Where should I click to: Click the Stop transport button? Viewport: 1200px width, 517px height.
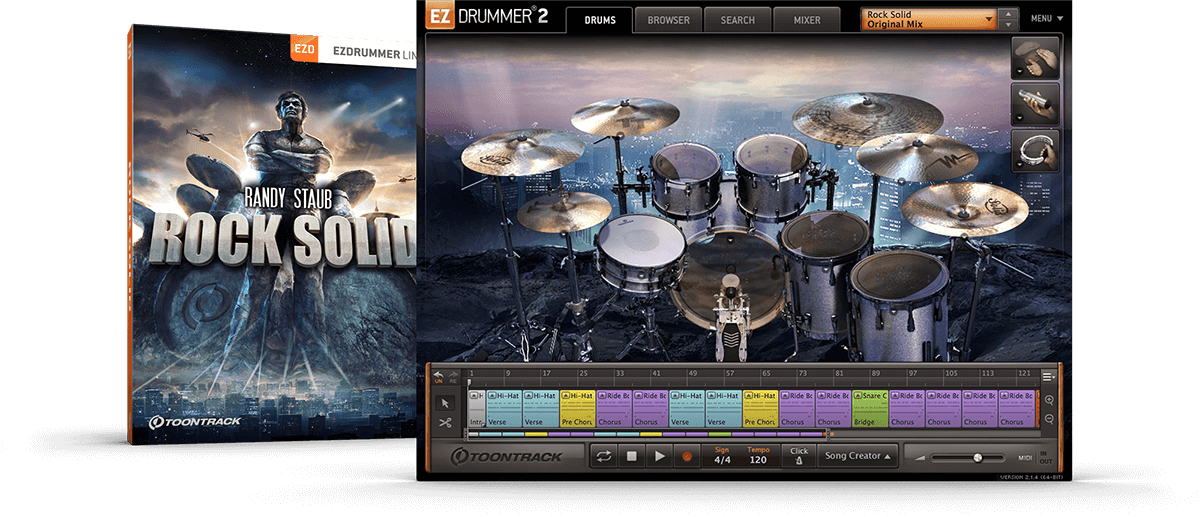pos(631,456)
